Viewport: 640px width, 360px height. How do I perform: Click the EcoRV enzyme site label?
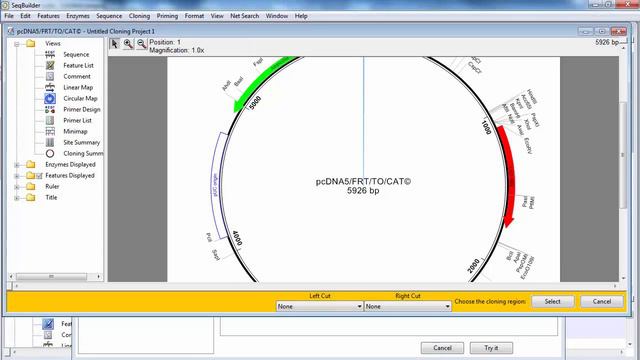pyautogui.click(x=528, y=146)
